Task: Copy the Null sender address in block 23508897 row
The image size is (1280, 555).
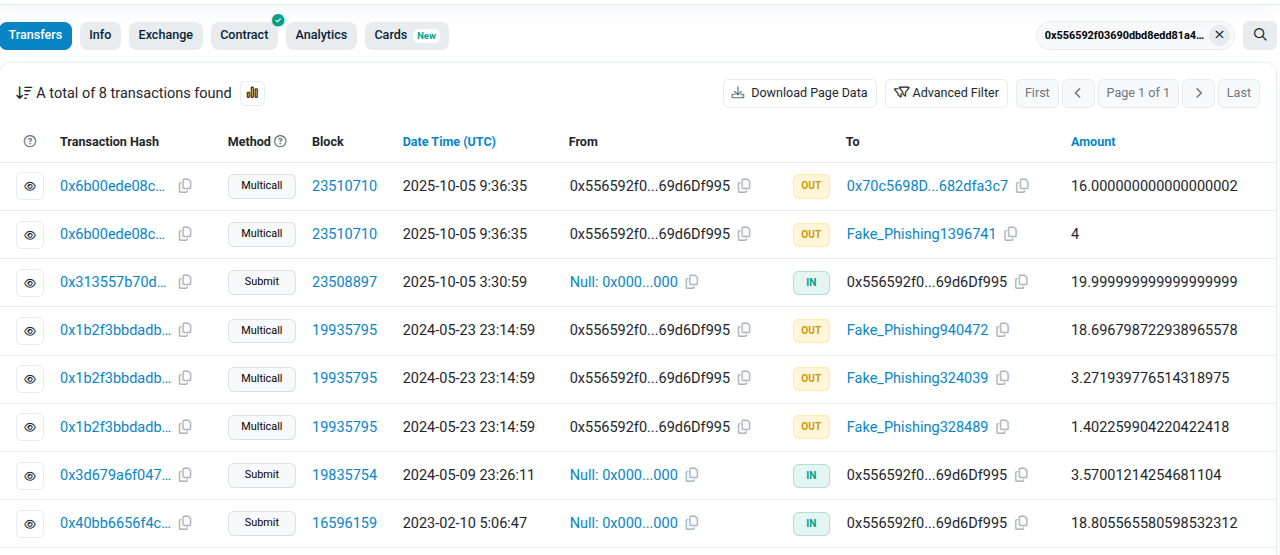Action: (x=692, y=282)
